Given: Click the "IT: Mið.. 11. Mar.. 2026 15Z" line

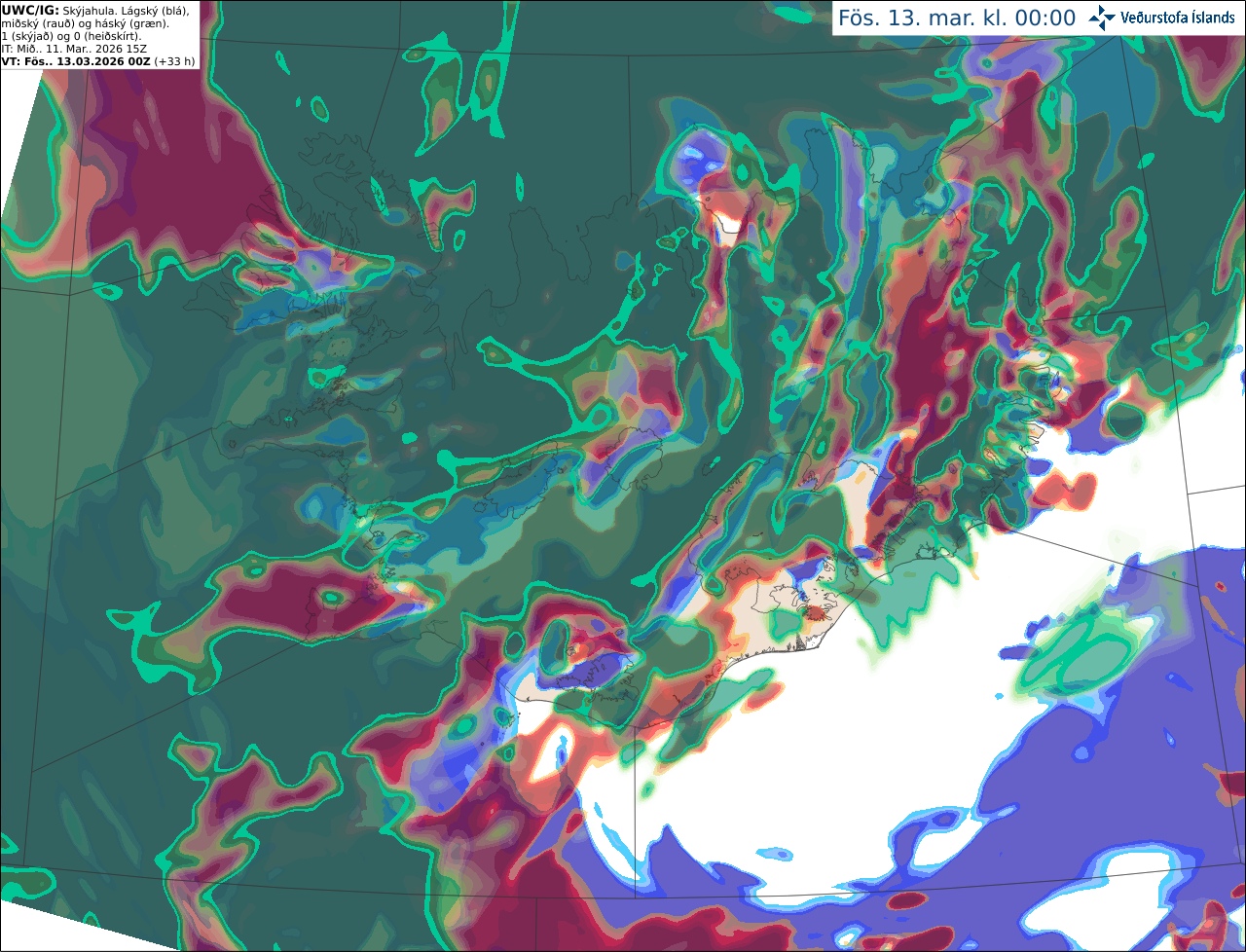Looking at the screenshot, I should point(75,49).
